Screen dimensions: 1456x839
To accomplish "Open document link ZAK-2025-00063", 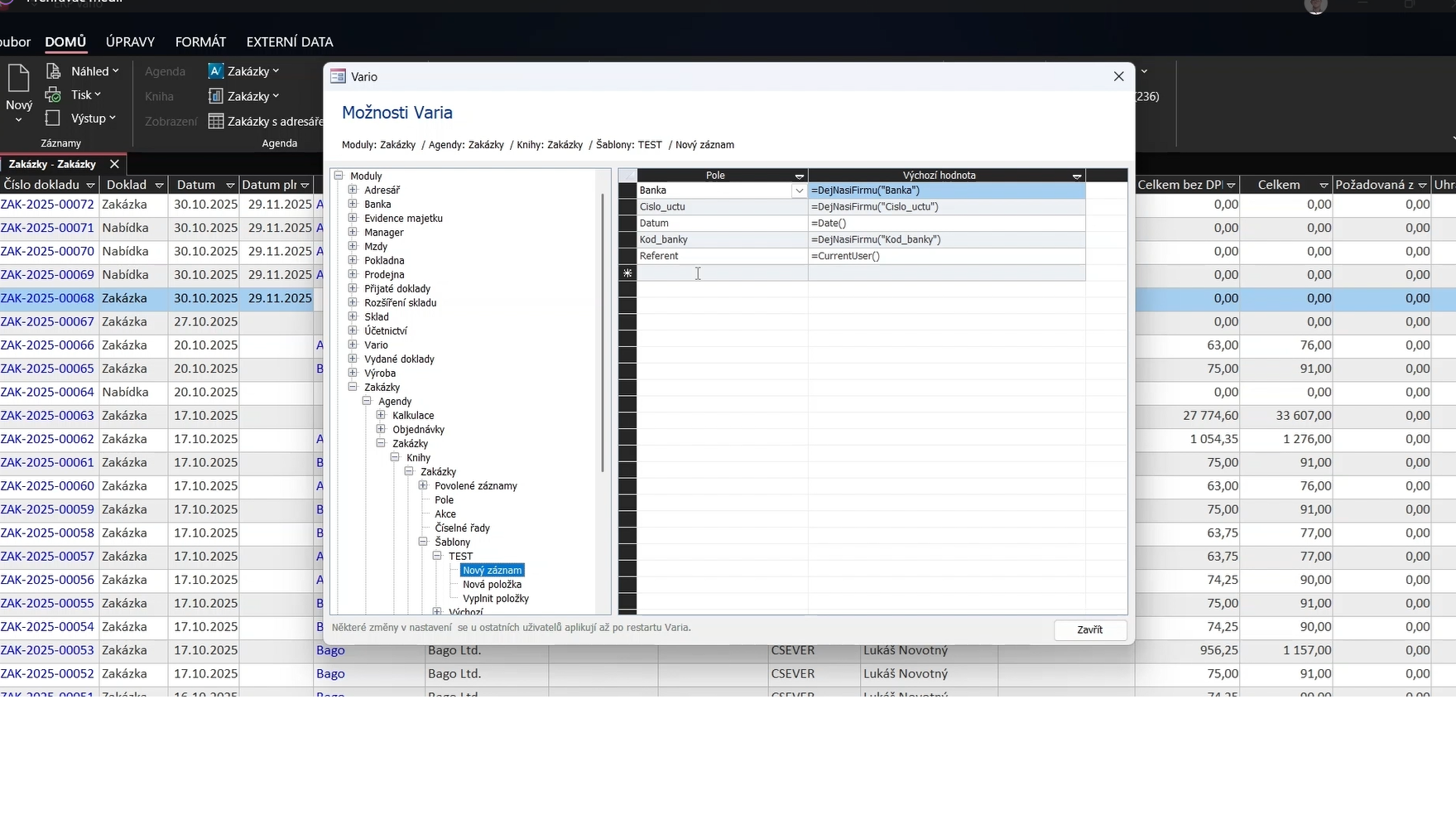I will pyautogui.click(x=47, y=416).
